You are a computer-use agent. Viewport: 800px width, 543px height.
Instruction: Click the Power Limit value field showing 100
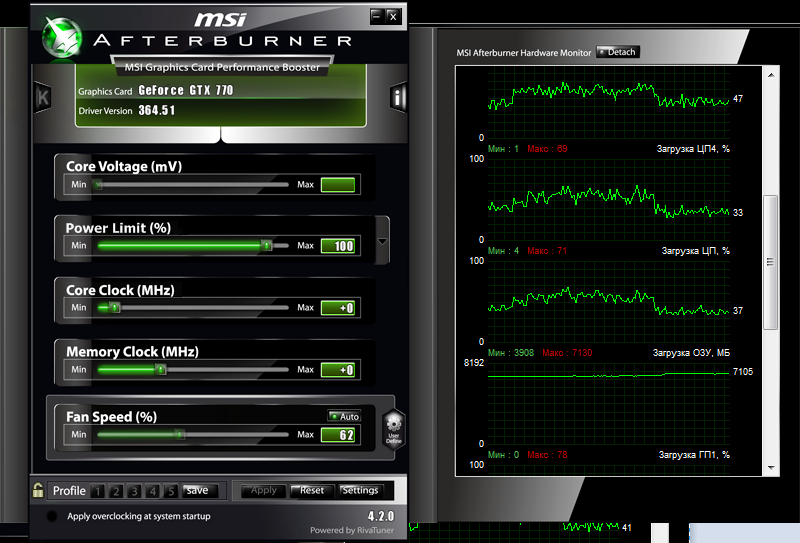coord(338,246)
